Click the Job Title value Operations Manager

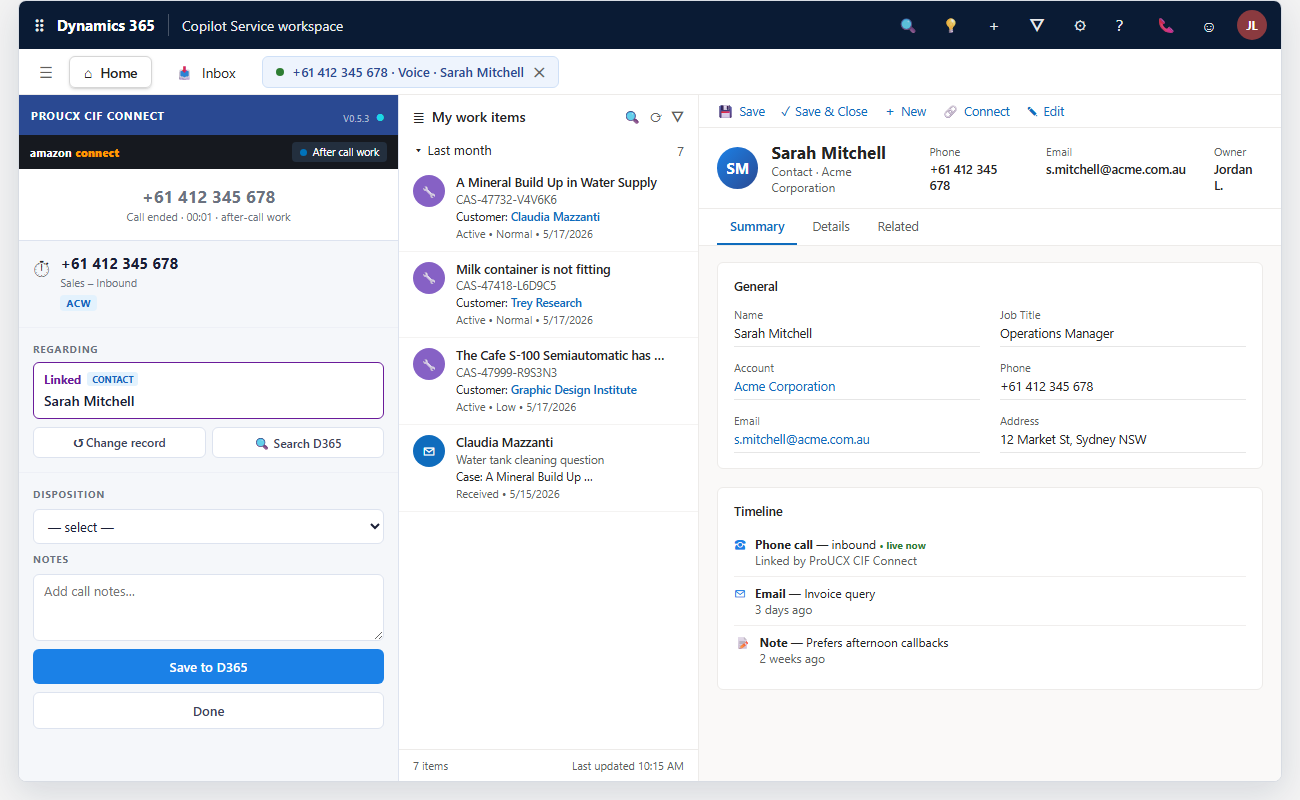[x=1057, y=334]
